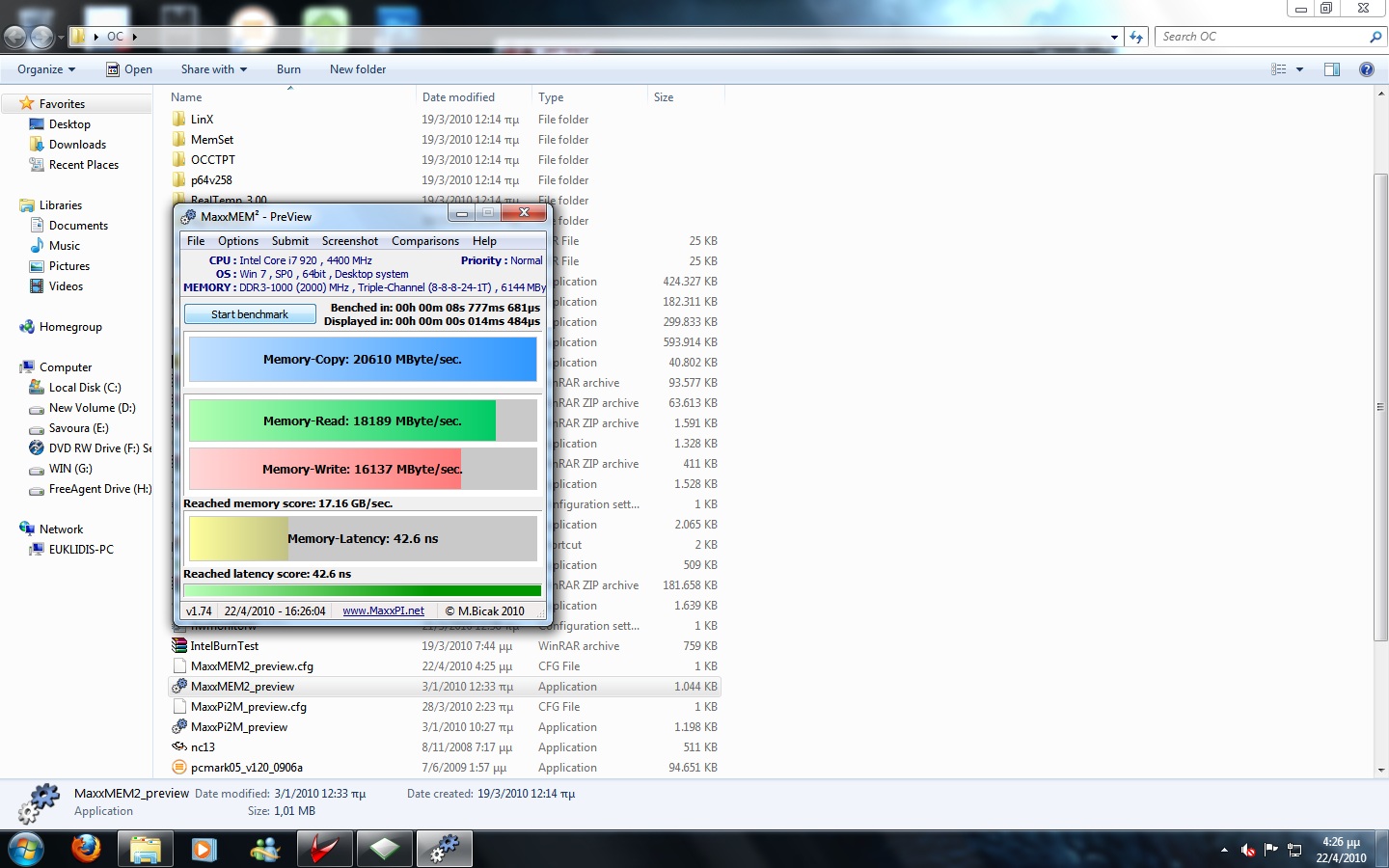Click Burn in the Explorer toolbar
The width and height of the screenshot is (1389, 868).
[x=288, y=69]
